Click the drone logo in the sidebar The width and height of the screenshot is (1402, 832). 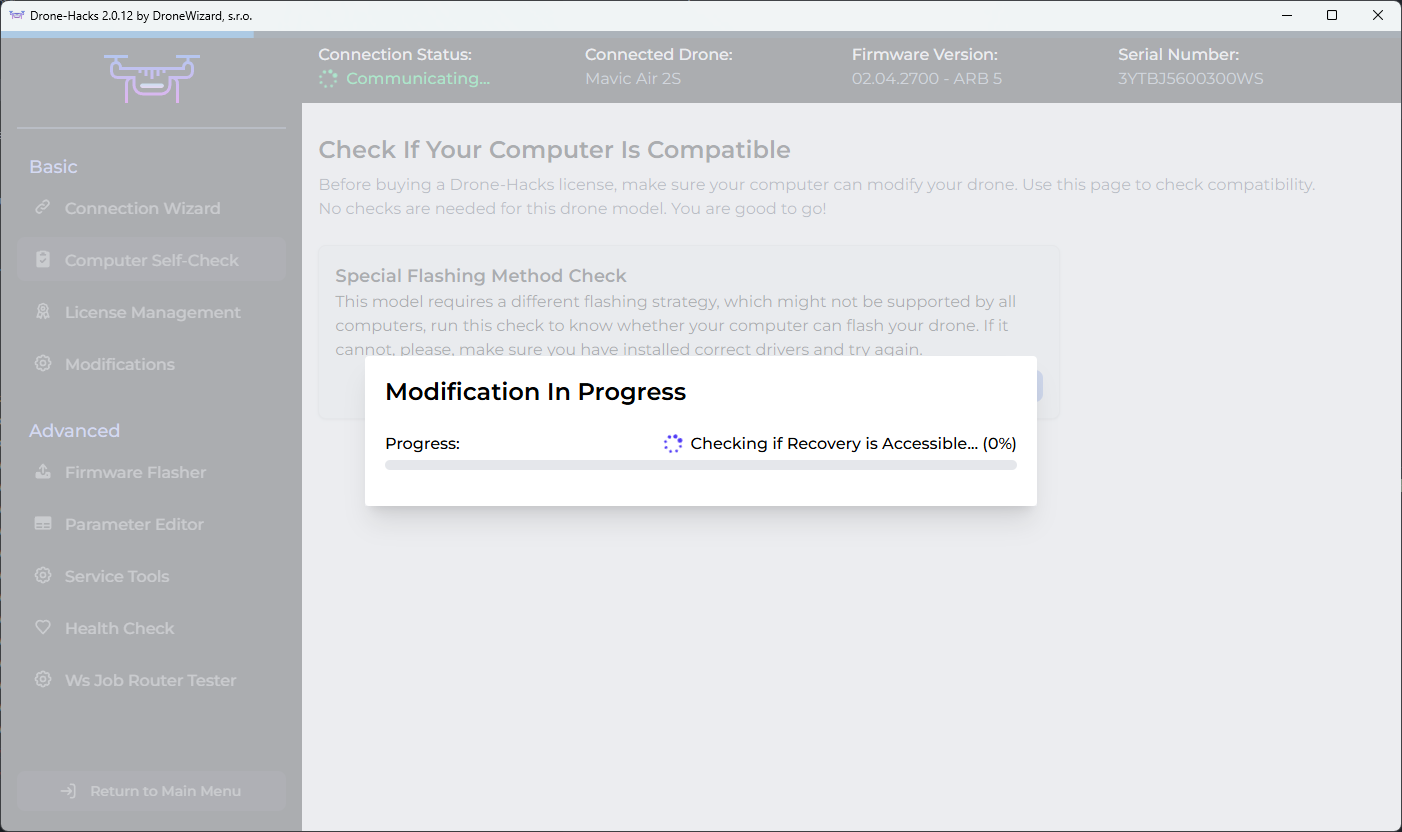(x=151, y=78)
